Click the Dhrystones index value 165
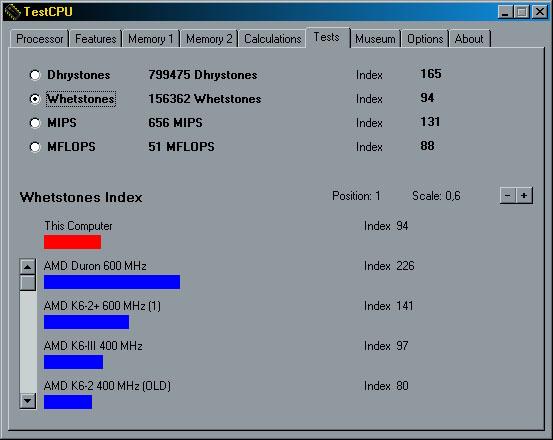Viewport: 553px width, 440px height. (x=431, y=74)
